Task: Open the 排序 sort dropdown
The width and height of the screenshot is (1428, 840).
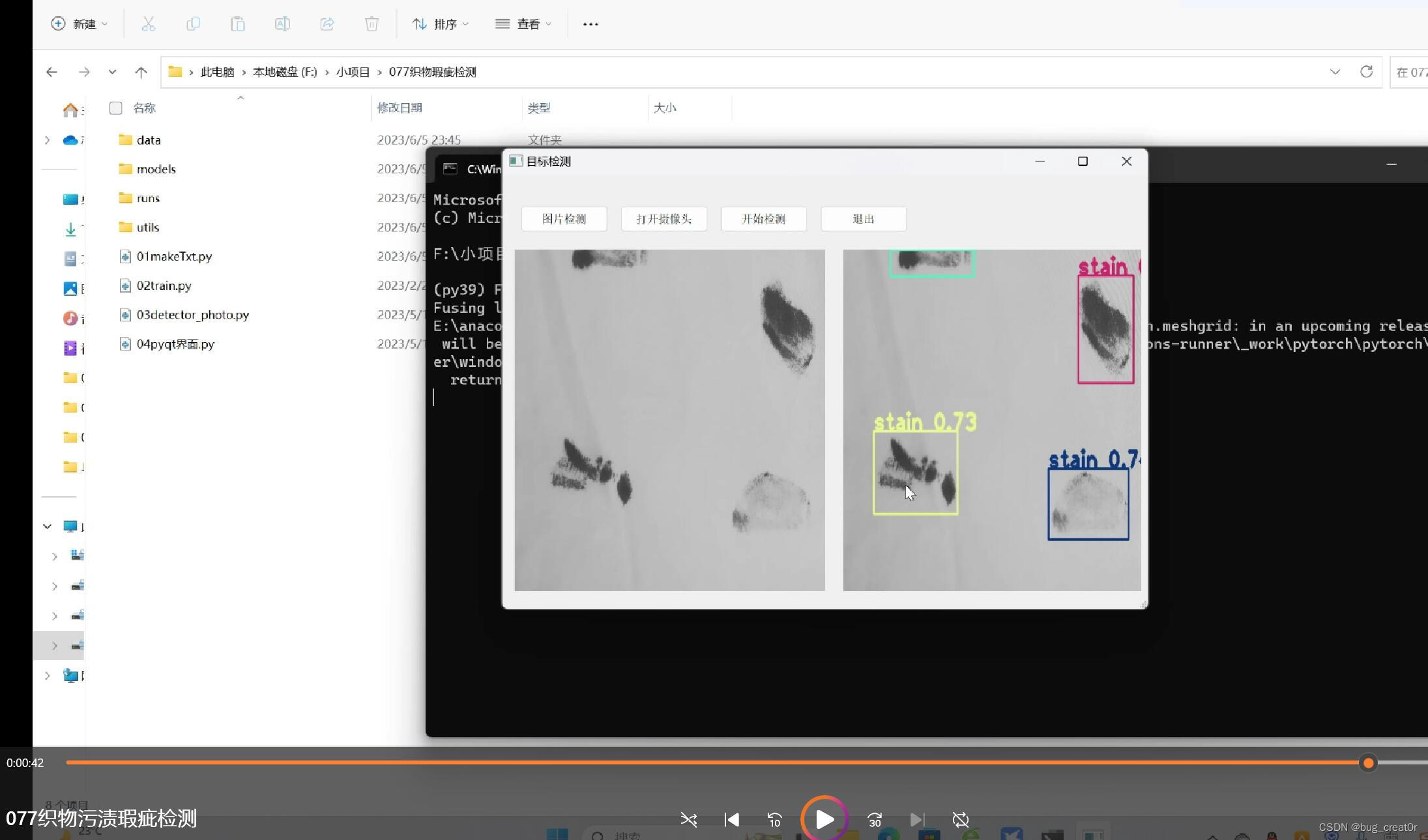Action: 441,24
